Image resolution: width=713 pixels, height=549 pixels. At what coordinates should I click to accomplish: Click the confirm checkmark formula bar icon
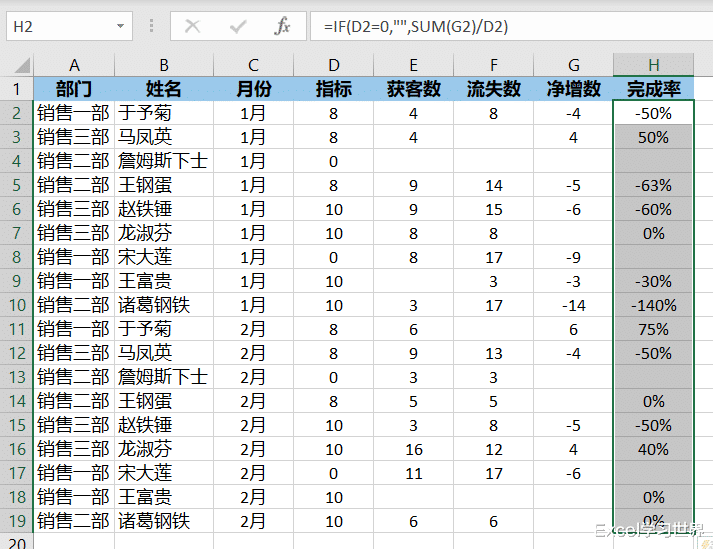click(237, 26)
